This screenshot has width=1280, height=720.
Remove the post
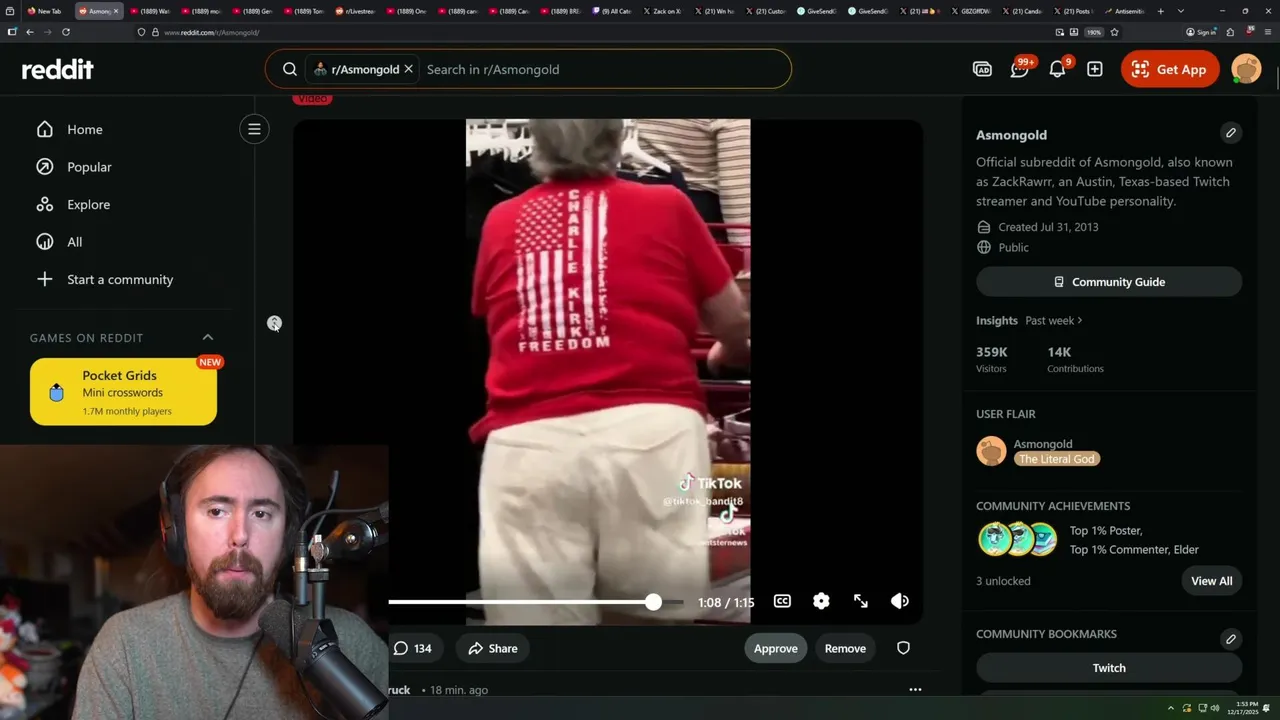(845, 648)
